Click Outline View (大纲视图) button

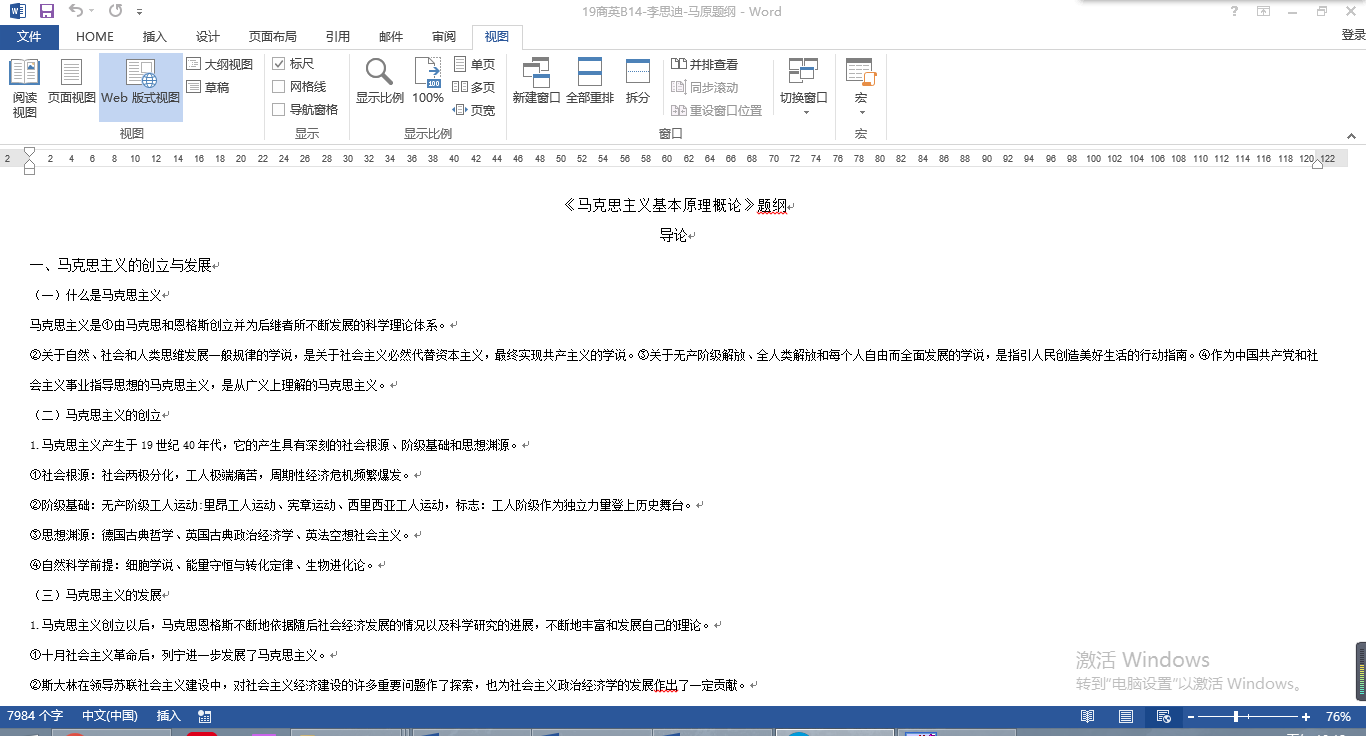point(220,64)
